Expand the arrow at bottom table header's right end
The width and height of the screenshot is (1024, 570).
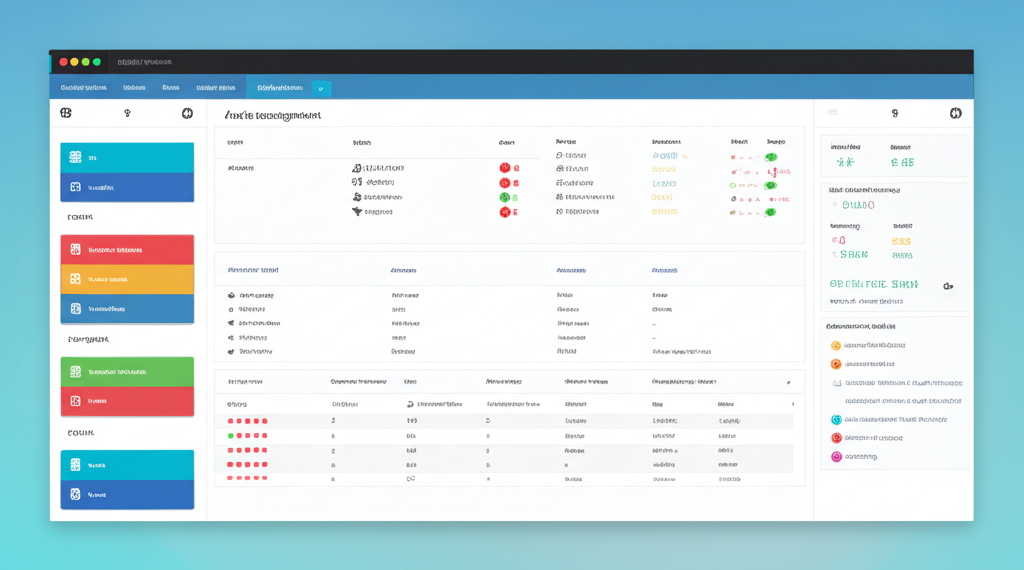tap(788, 382)
